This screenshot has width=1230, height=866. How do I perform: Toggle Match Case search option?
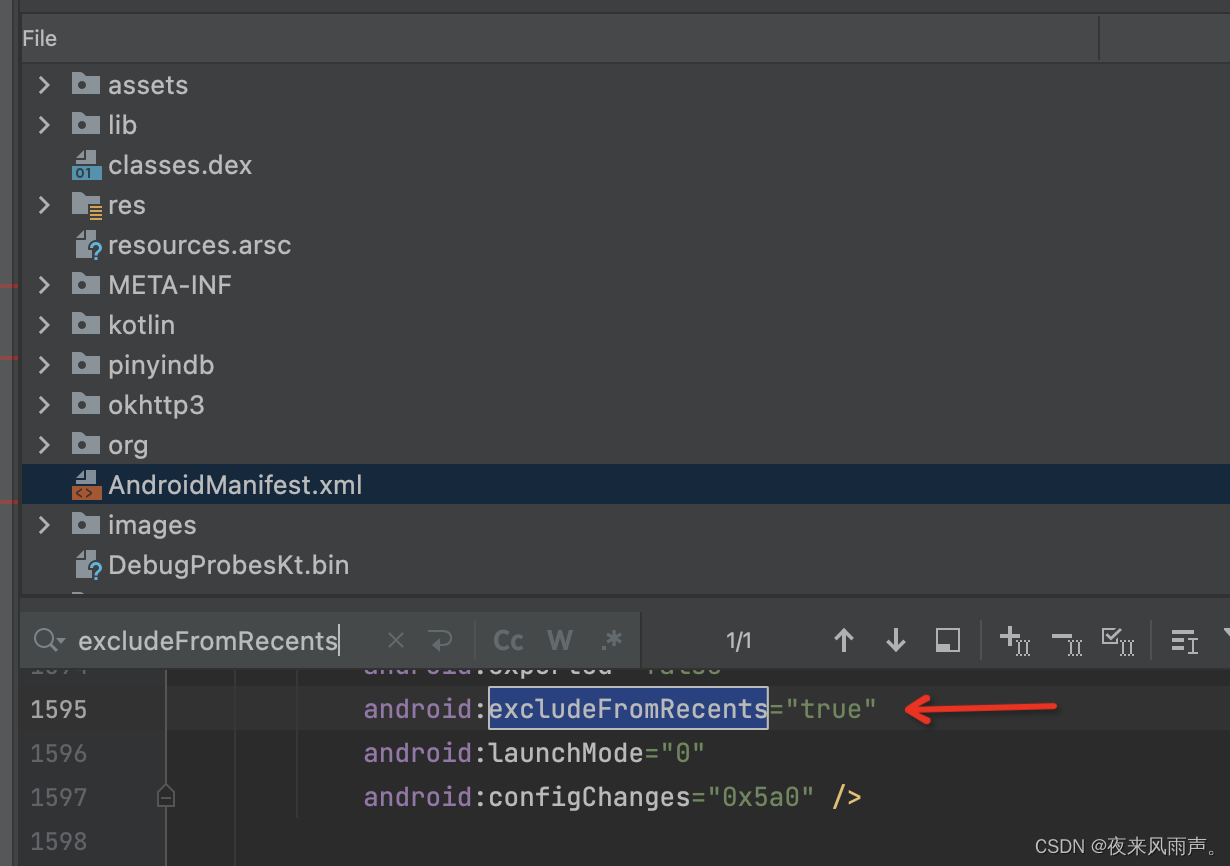pos(509,640)
